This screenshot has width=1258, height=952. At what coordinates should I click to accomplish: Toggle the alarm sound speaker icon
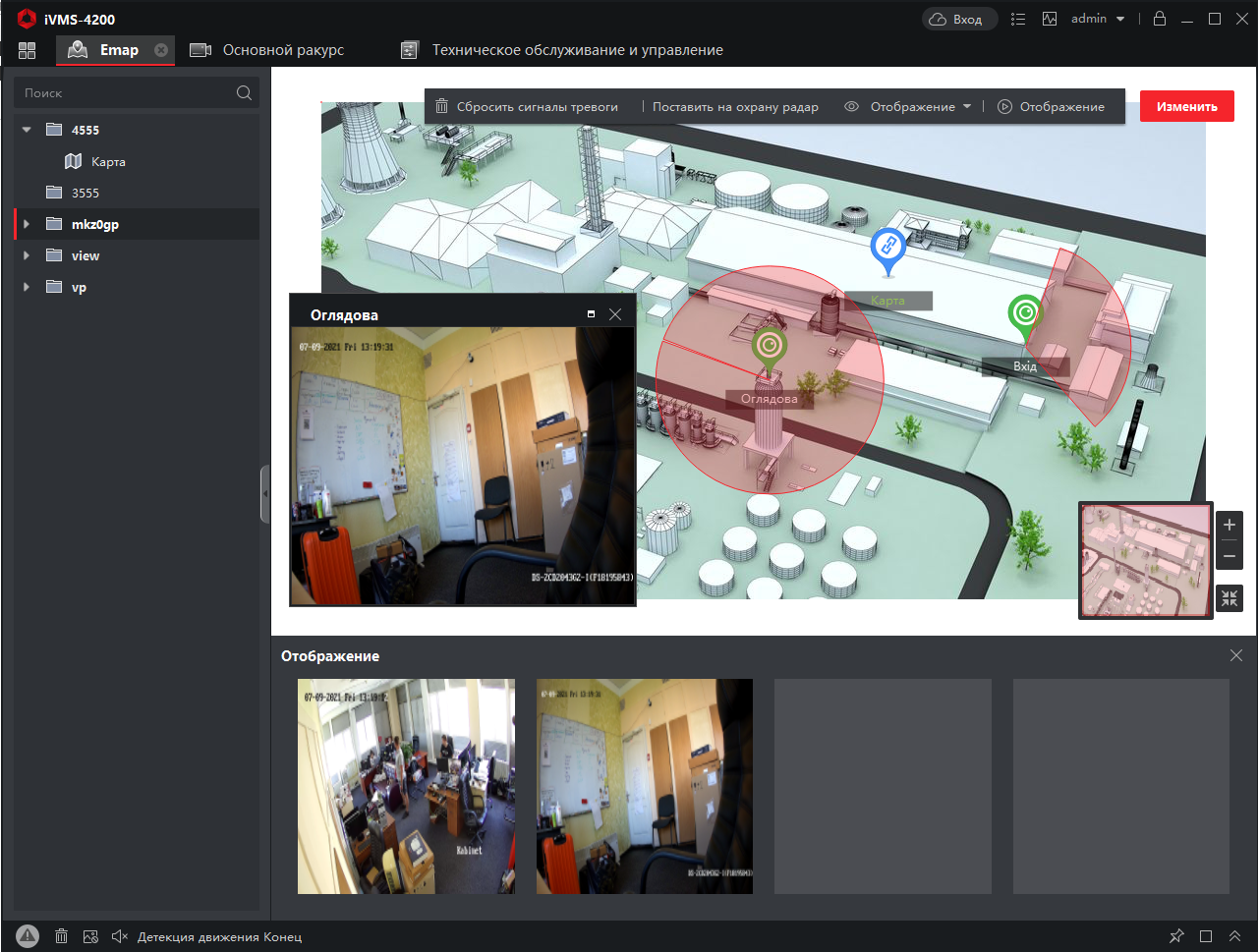point(120,936)
